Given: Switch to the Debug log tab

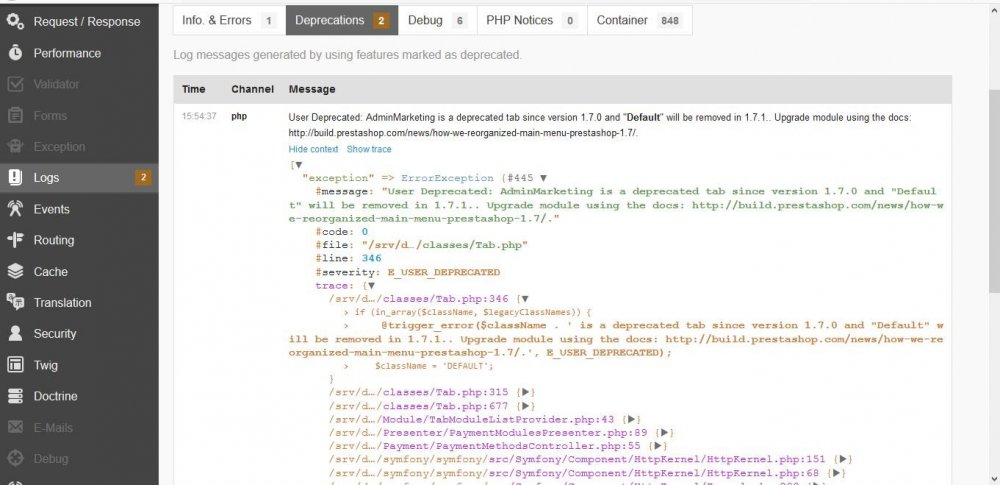Looking at the screenshot, I should tap(438, 20).
